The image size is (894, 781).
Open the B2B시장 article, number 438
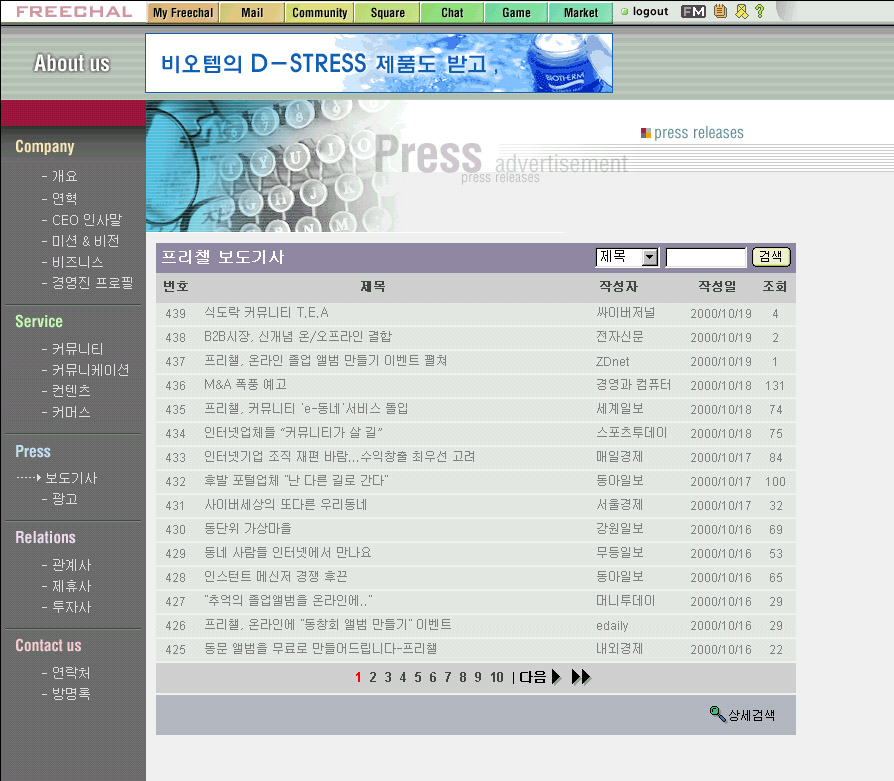298,336
